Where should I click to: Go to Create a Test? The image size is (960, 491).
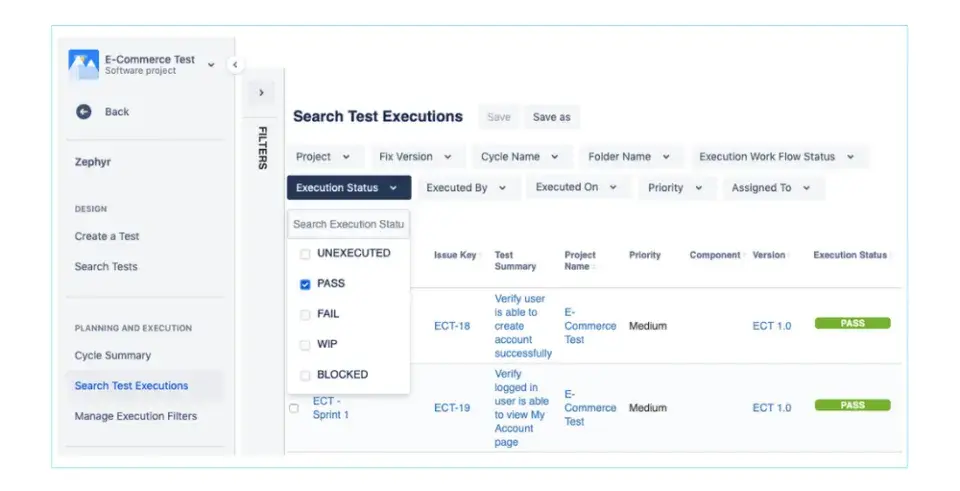click(107, 236)
